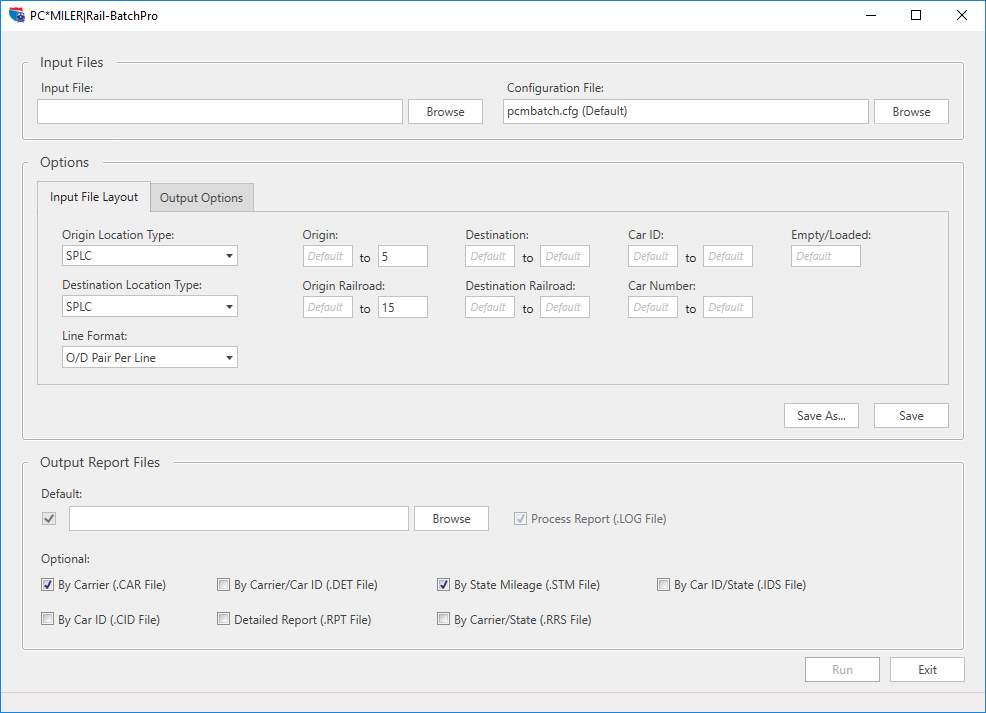Image resolution: width=986 pixels, height=713 pixels.
Task: Enable By Carrier/State (.RRS File) checkbox
Action: coord(444,620)
